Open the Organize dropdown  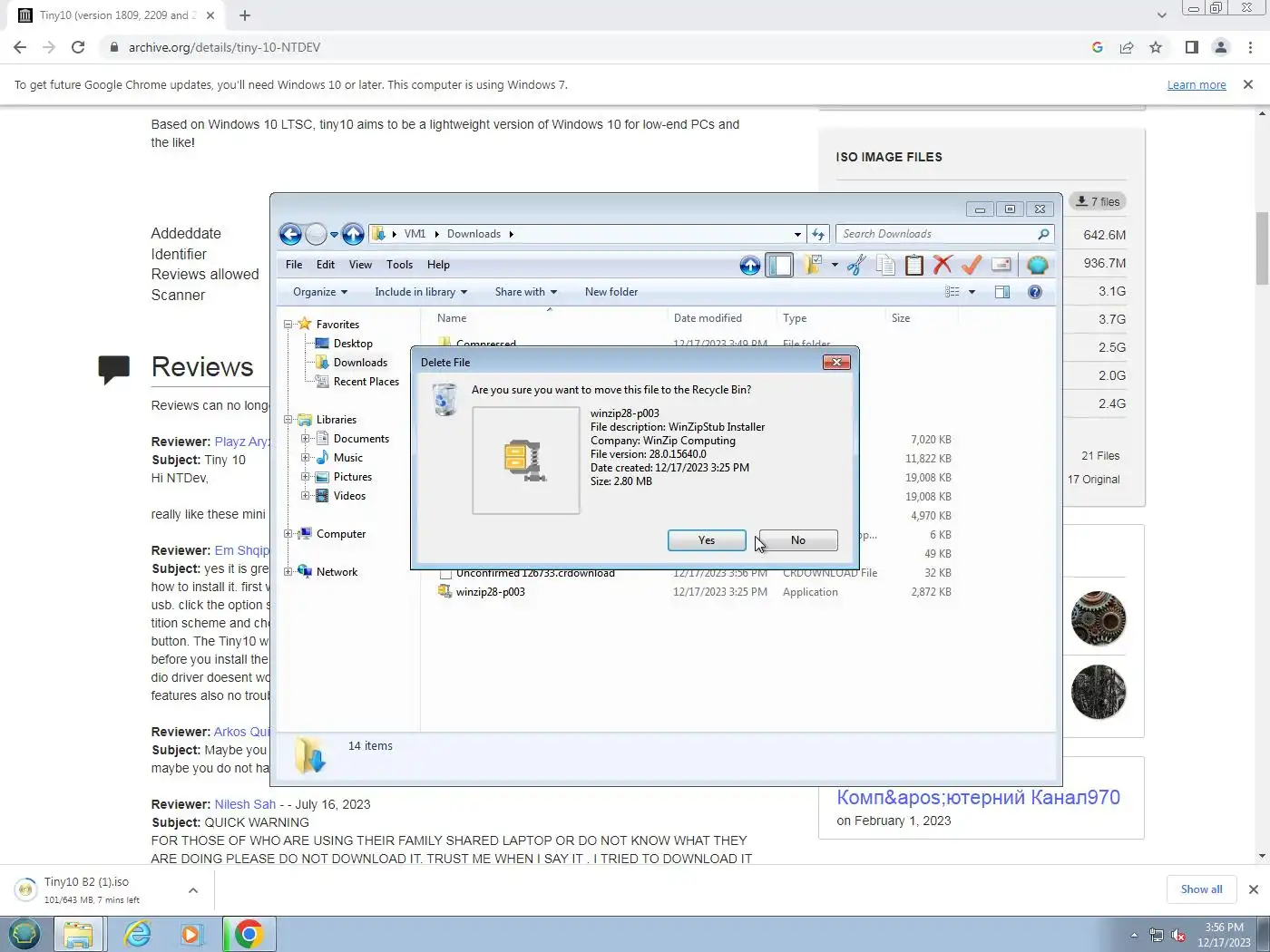point(319,292)
